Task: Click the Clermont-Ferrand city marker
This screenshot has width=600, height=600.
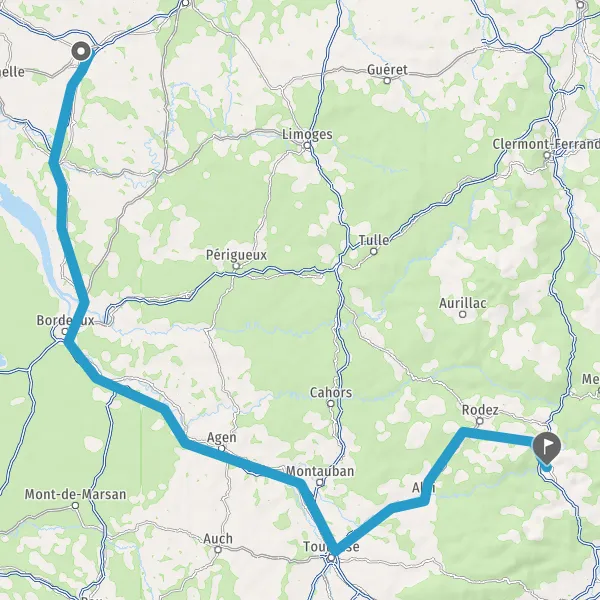Action: click(547, 155)
